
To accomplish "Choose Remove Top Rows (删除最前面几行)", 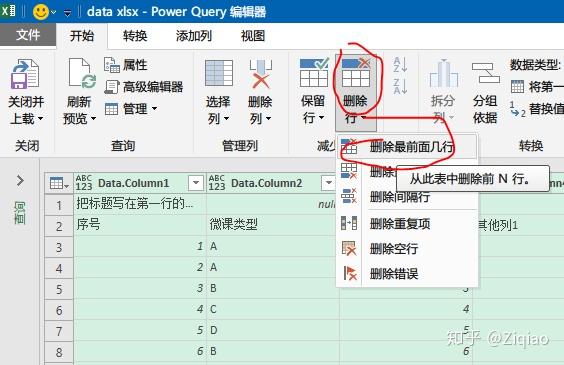I will coord(407,147).
